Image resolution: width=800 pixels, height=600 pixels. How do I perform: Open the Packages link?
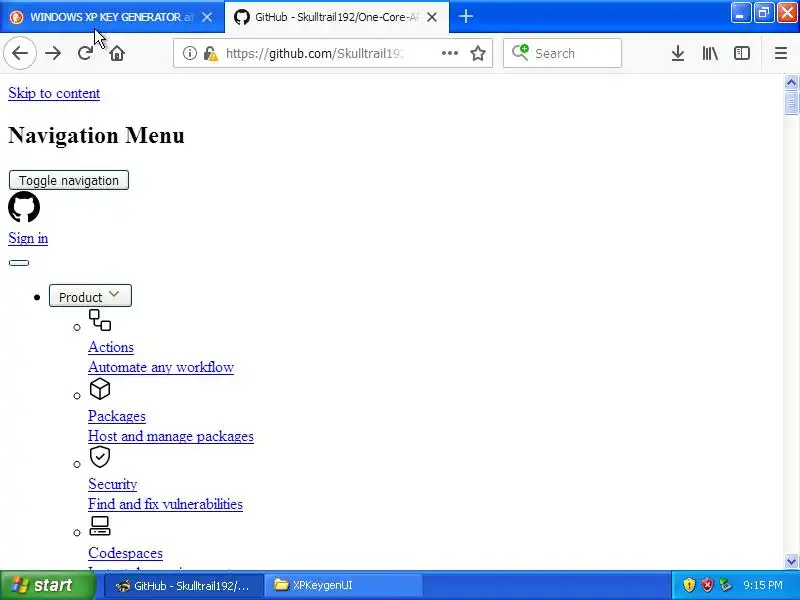click(x=117, y=416)
